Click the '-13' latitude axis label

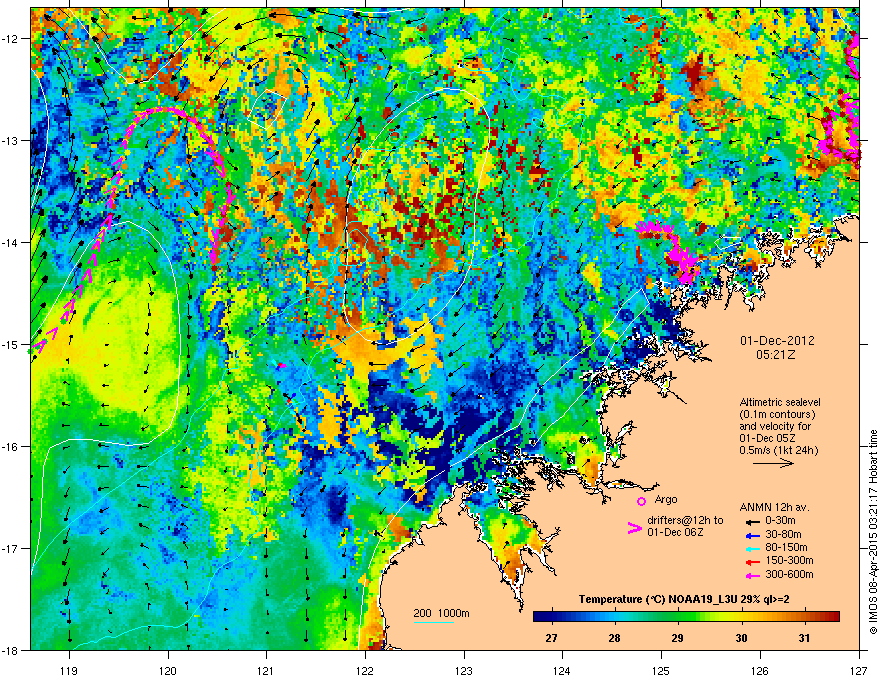[11, 140]
